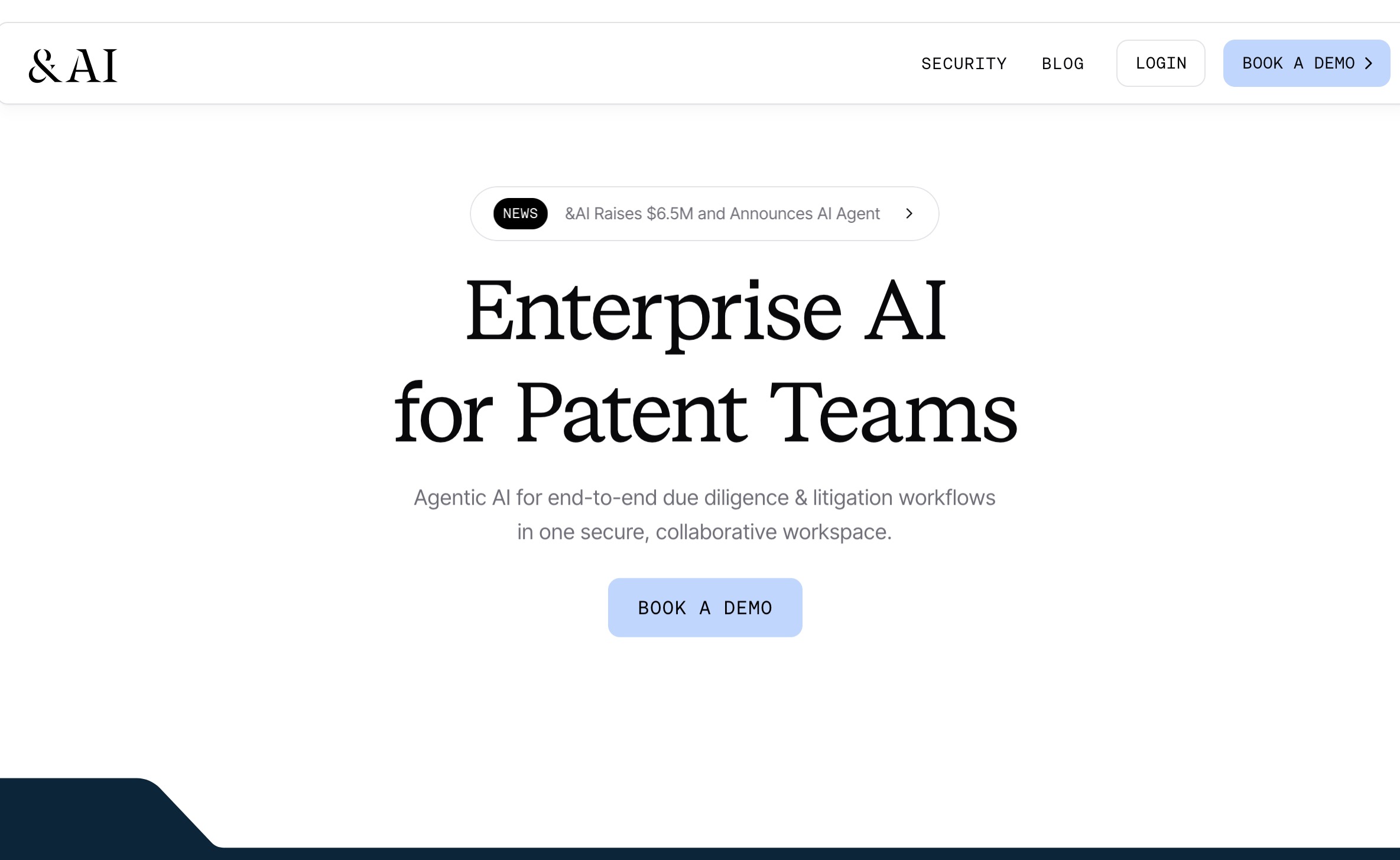Click the word "Patent" in the headline
This screenshot has height=860, width=1400.
tap(631, 413)
